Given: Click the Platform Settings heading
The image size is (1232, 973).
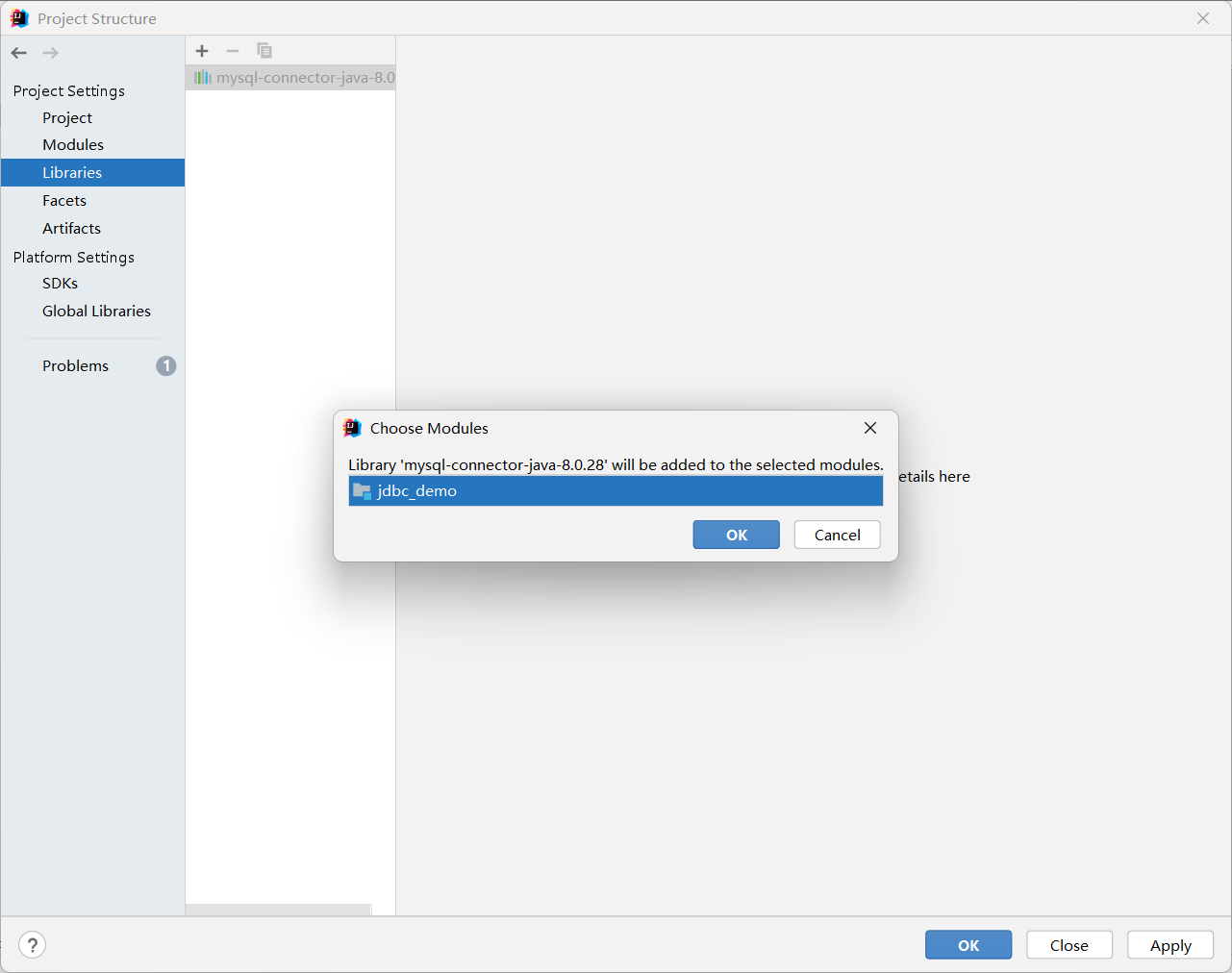Looking at the screenshot, I should point(74,258).
